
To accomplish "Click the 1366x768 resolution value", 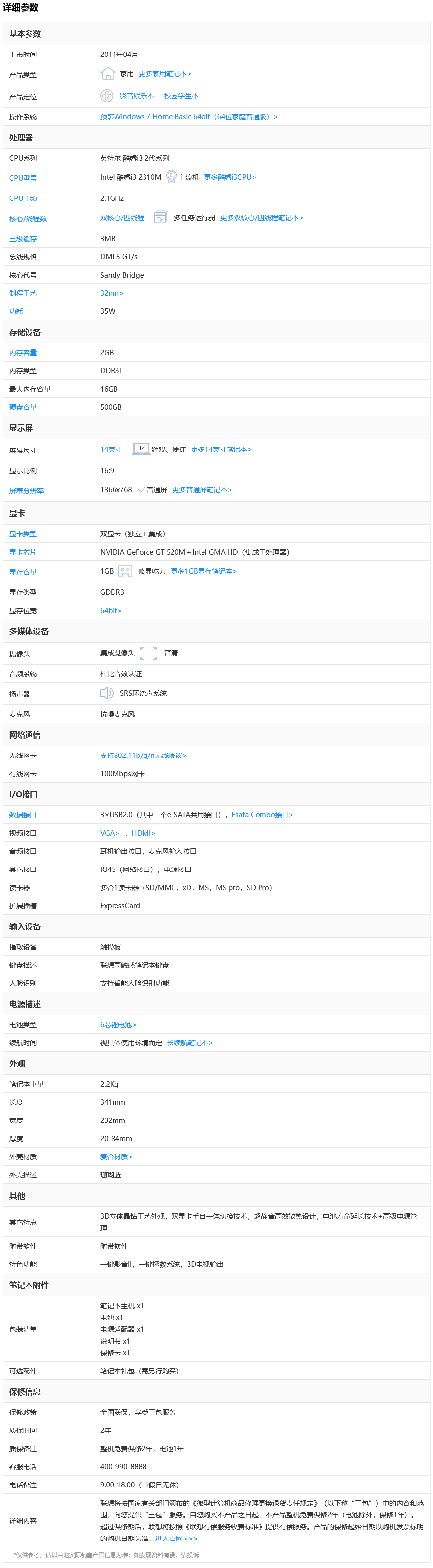I will click(x=115, y=489).
